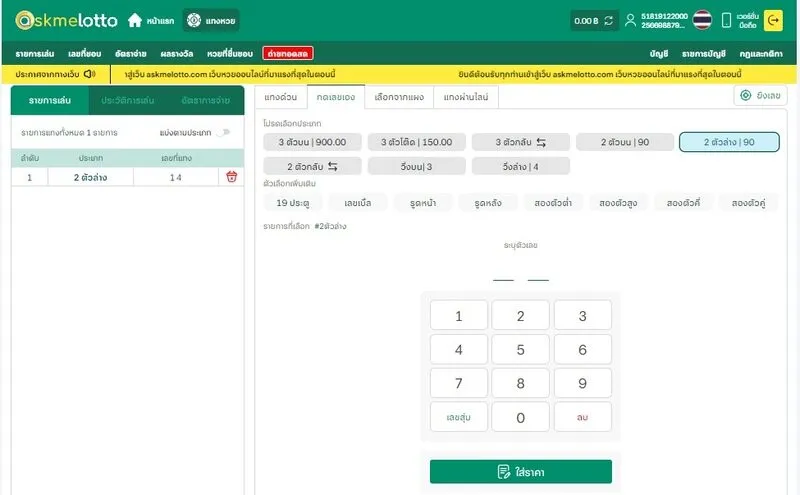Select the 19 ประตู option
This screenshot has width=800, height=495.
pos(292,203)
